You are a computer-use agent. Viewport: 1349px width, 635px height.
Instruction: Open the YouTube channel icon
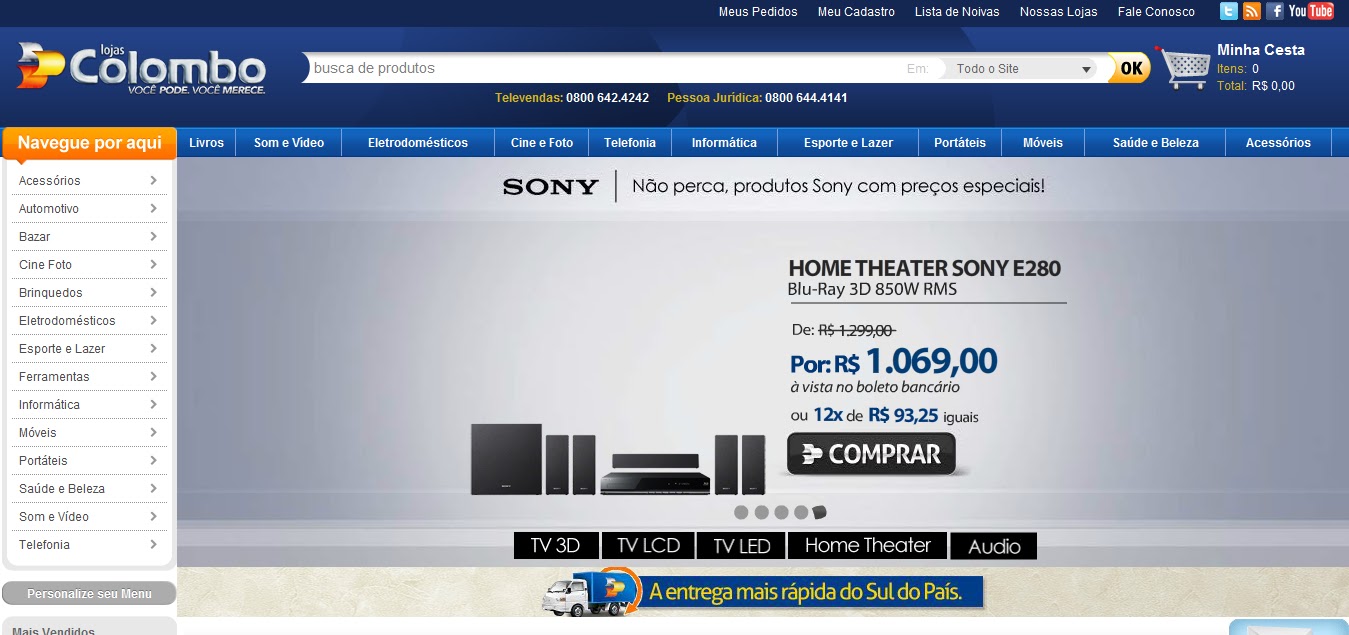1311,11
